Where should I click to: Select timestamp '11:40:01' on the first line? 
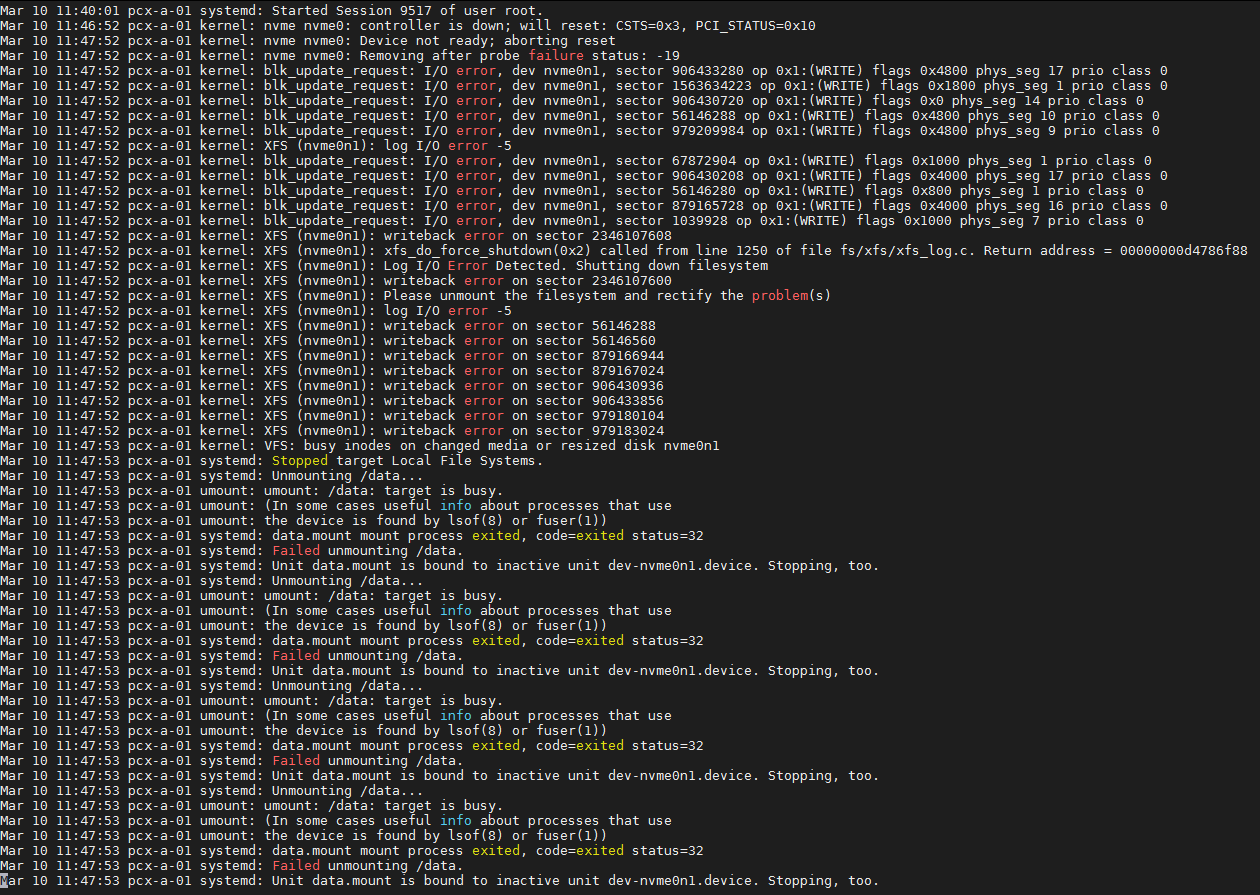pyautogui.click(x=88, y=10)
